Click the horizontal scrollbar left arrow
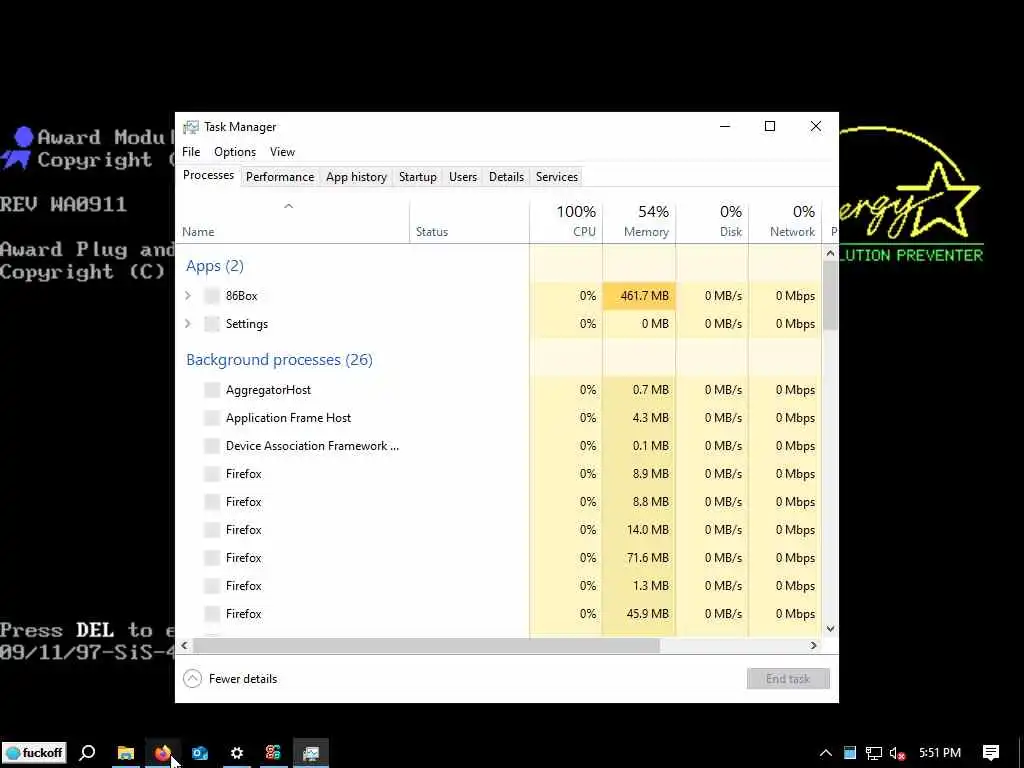Screen dimensions: 1024x768 tap(184, 646)
